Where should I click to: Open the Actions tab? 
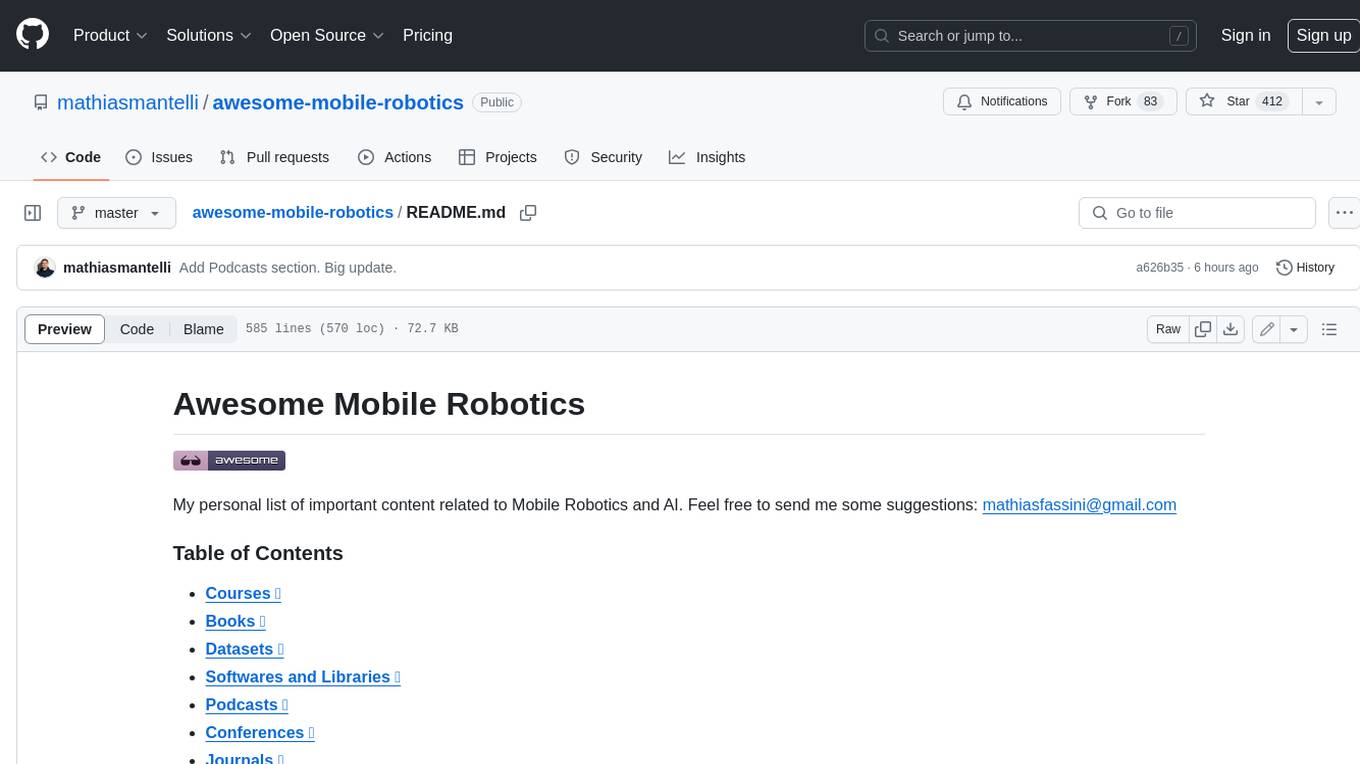coord(394,157)
